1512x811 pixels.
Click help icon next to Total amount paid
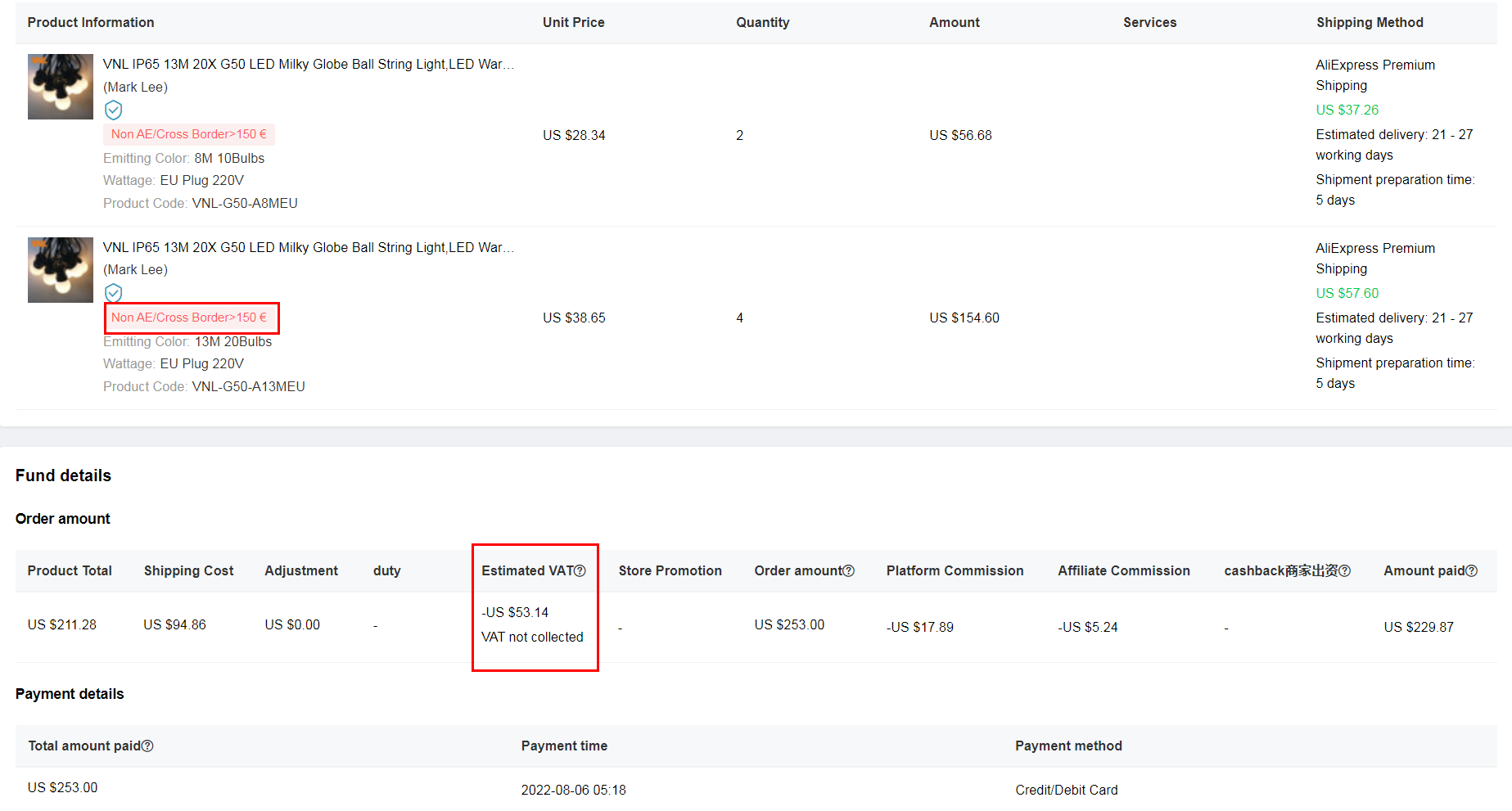click(147, 746)
